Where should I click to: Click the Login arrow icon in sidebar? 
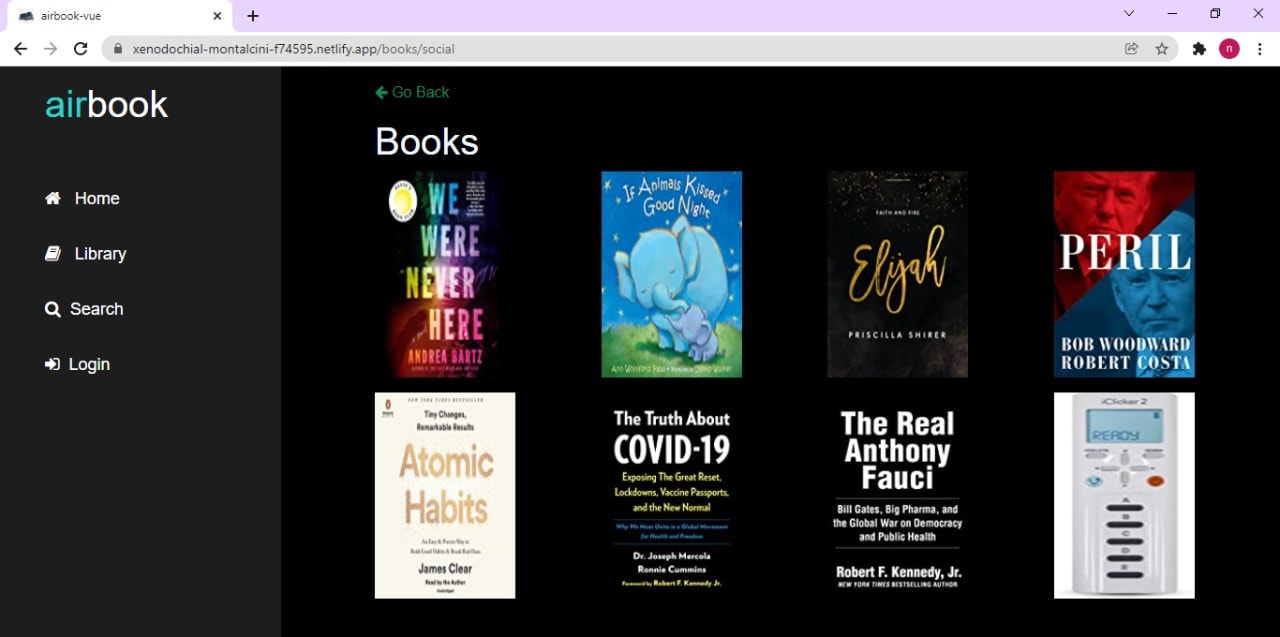pos(52,364)
